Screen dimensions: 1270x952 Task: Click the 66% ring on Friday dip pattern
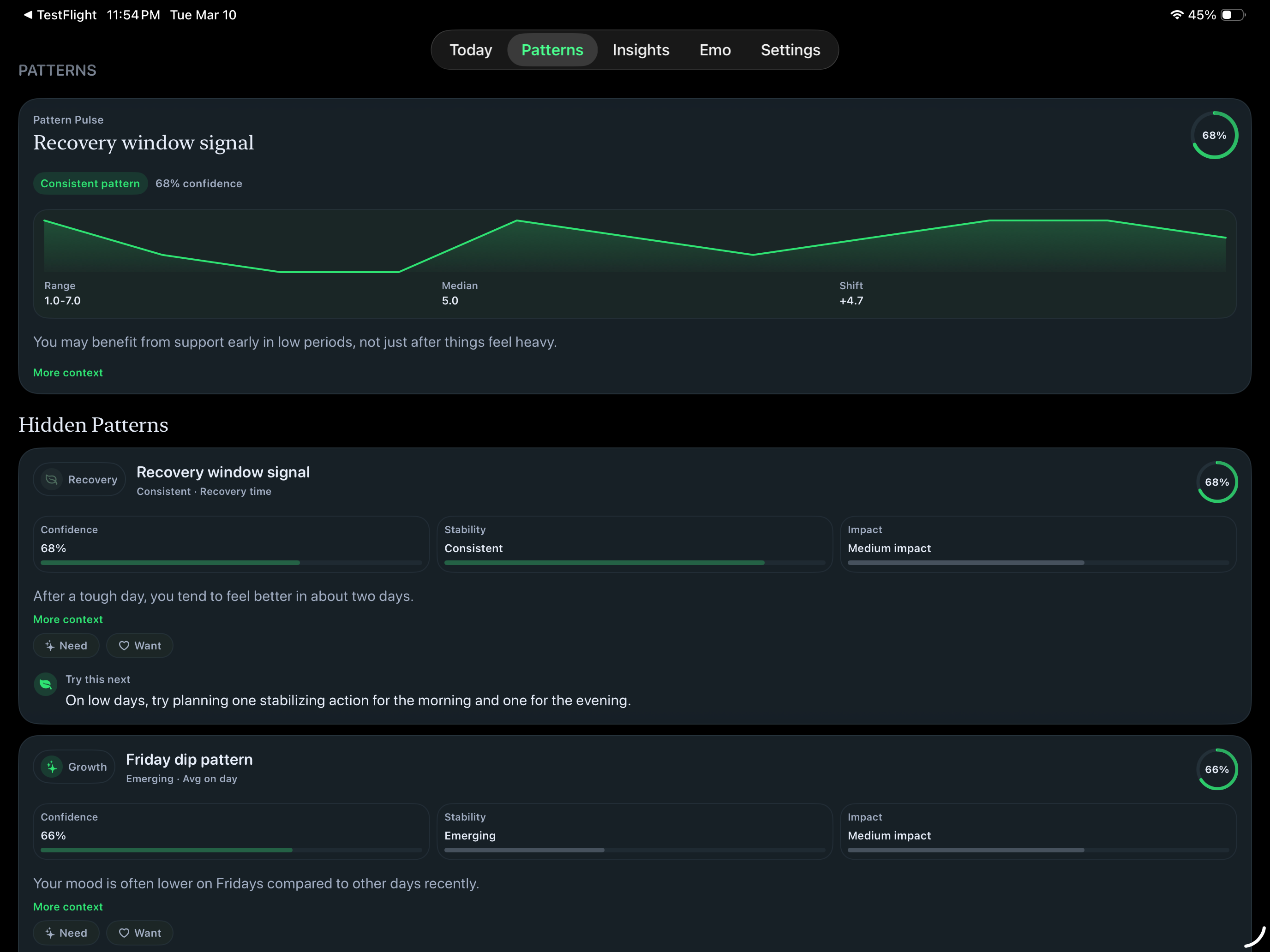click(1216, 769)
